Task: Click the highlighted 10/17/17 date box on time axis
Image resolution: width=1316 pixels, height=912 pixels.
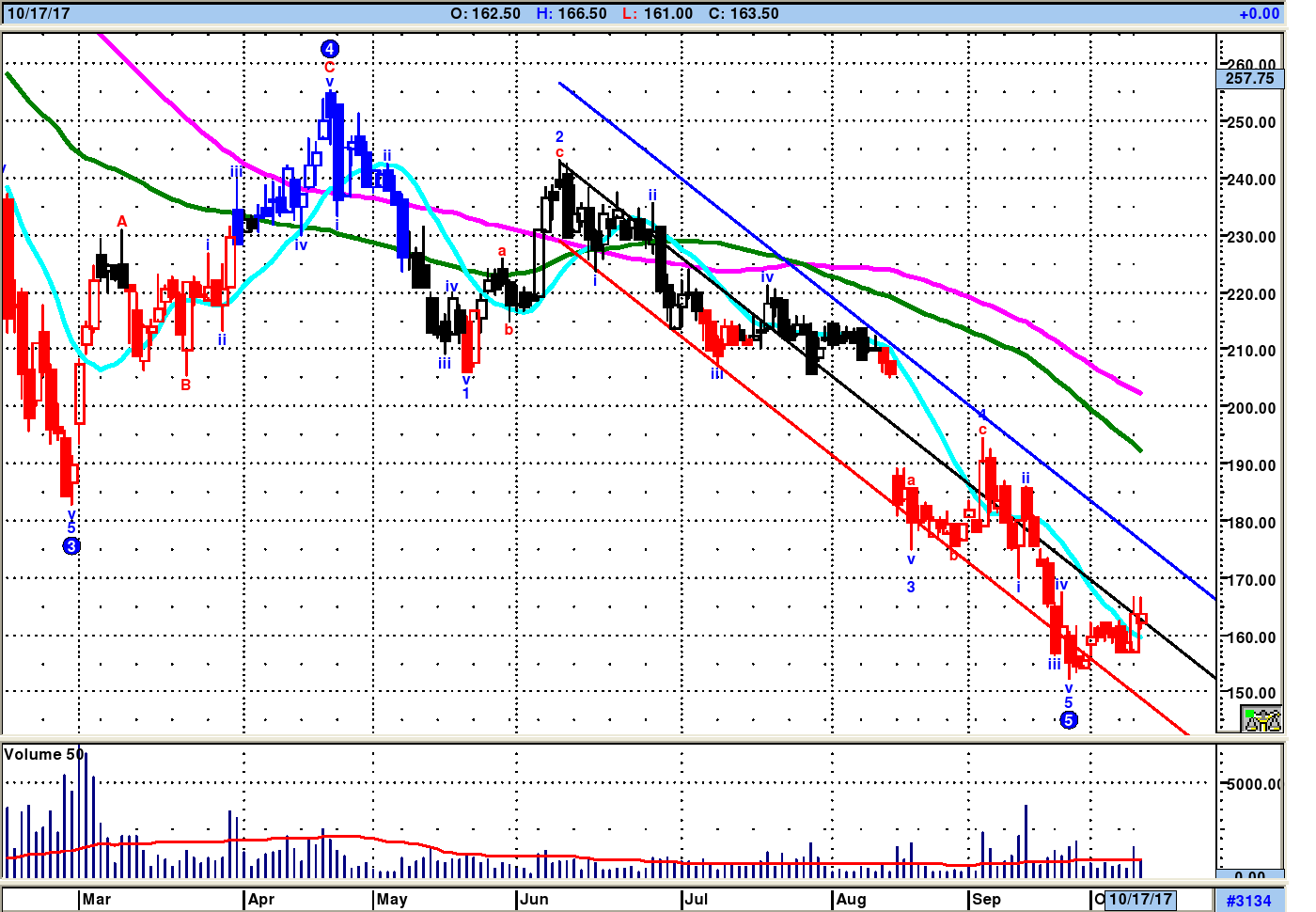Action: 1140,899
